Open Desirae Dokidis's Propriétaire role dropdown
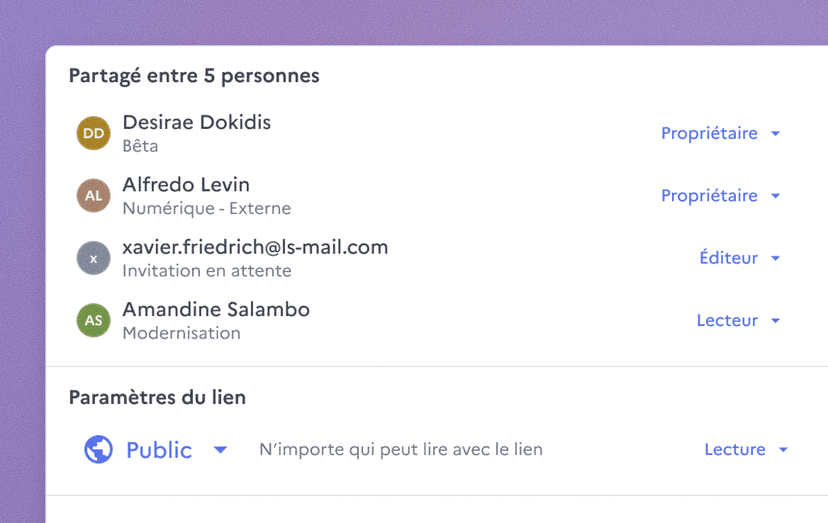 (720, 133)
